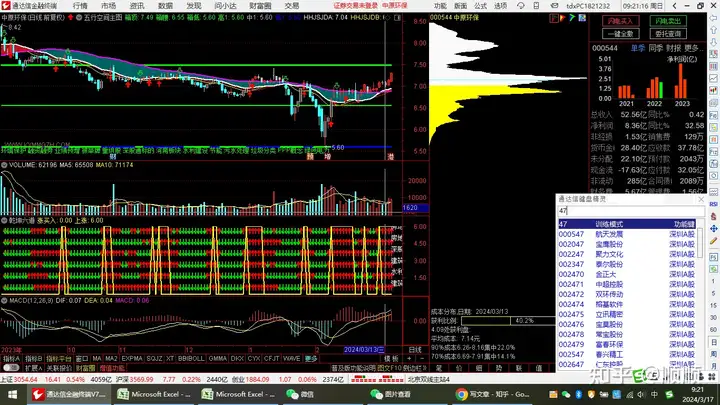Apply the GMMA indicator
Image resolution: width=720 pixels, height=405 pixels.
pos(218,359)
